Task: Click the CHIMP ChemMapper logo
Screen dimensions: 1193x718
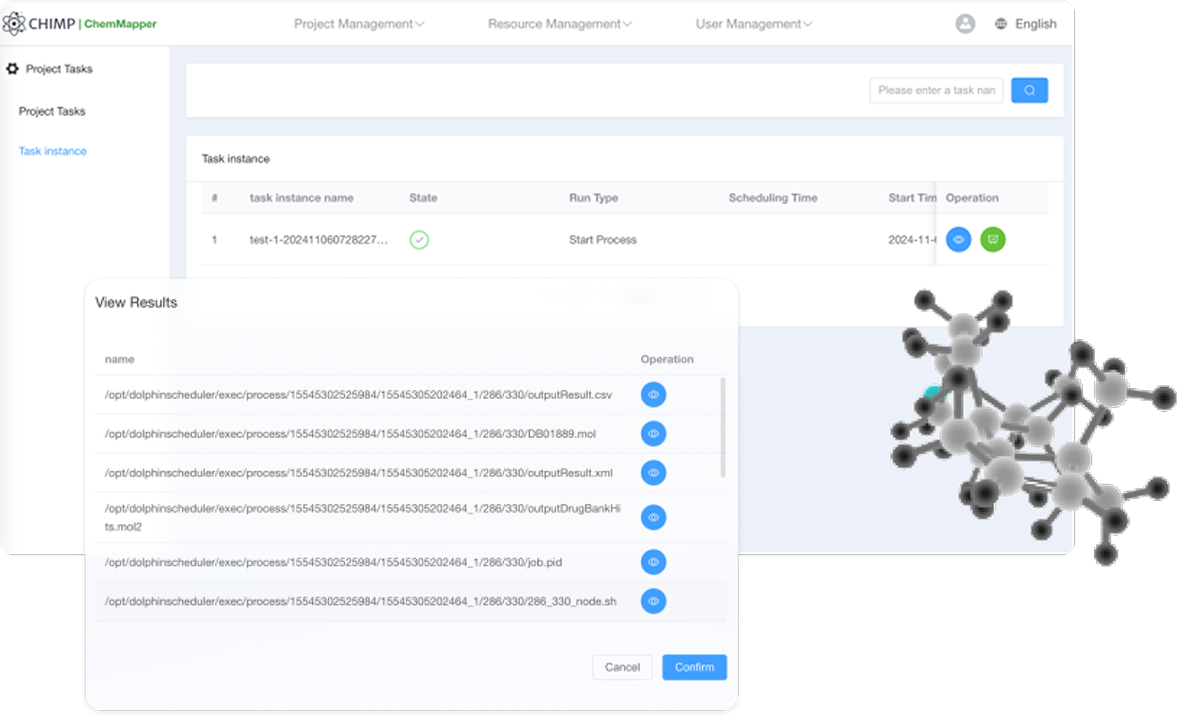Action: point(80,24)
